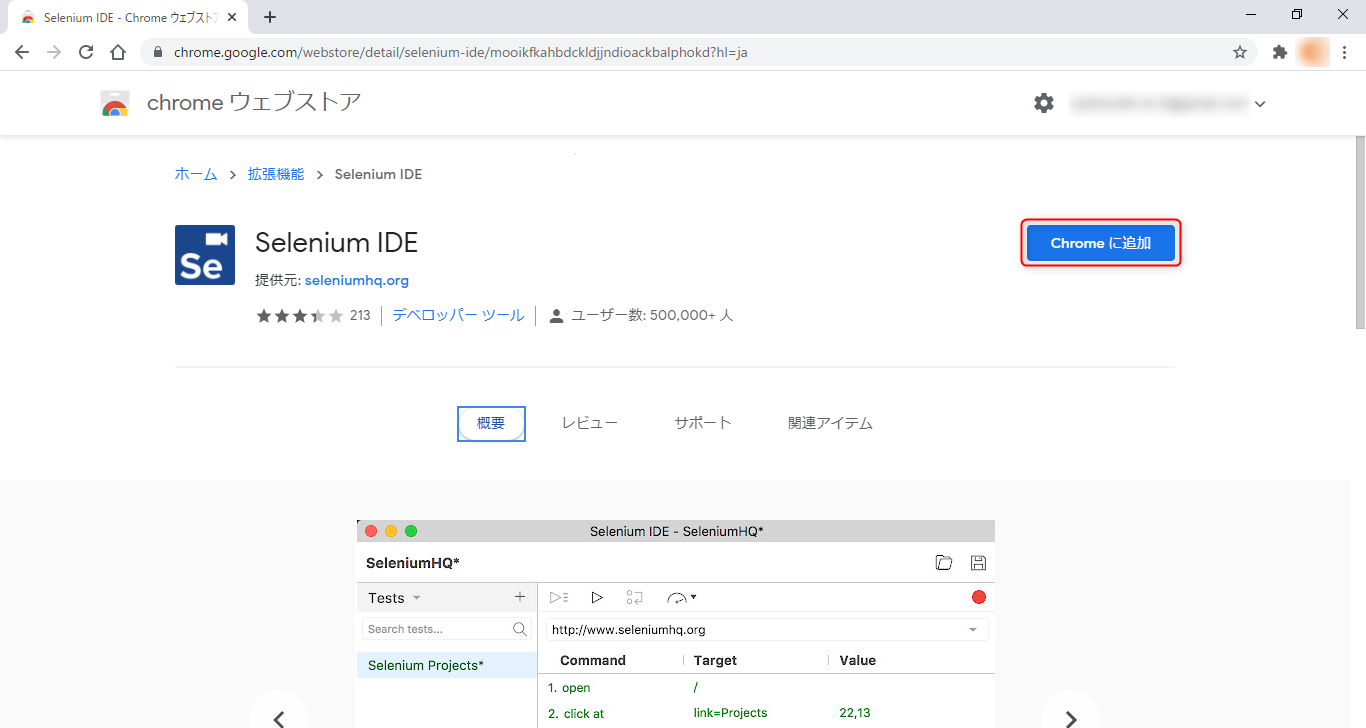Screen dimensions: 1366x728
Task: Open the browser Extensions puzzle icon
Action: (1279, 52)
